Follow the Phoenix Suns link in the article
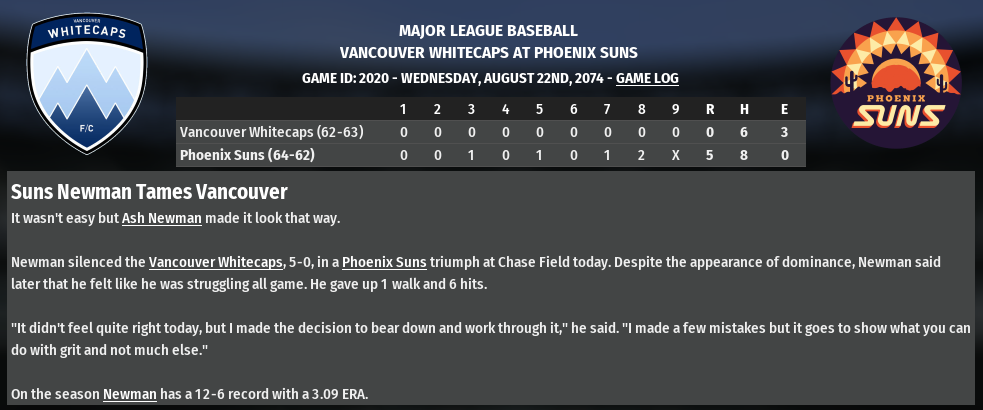983x410 pixels. (x=384, y=262)
